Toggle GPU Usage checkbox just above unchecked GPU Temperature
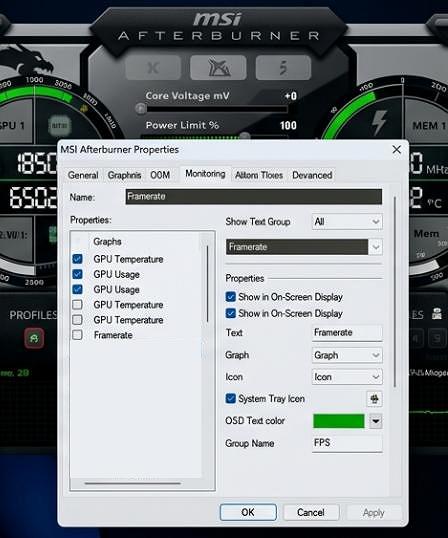 (x=78, y=289)
